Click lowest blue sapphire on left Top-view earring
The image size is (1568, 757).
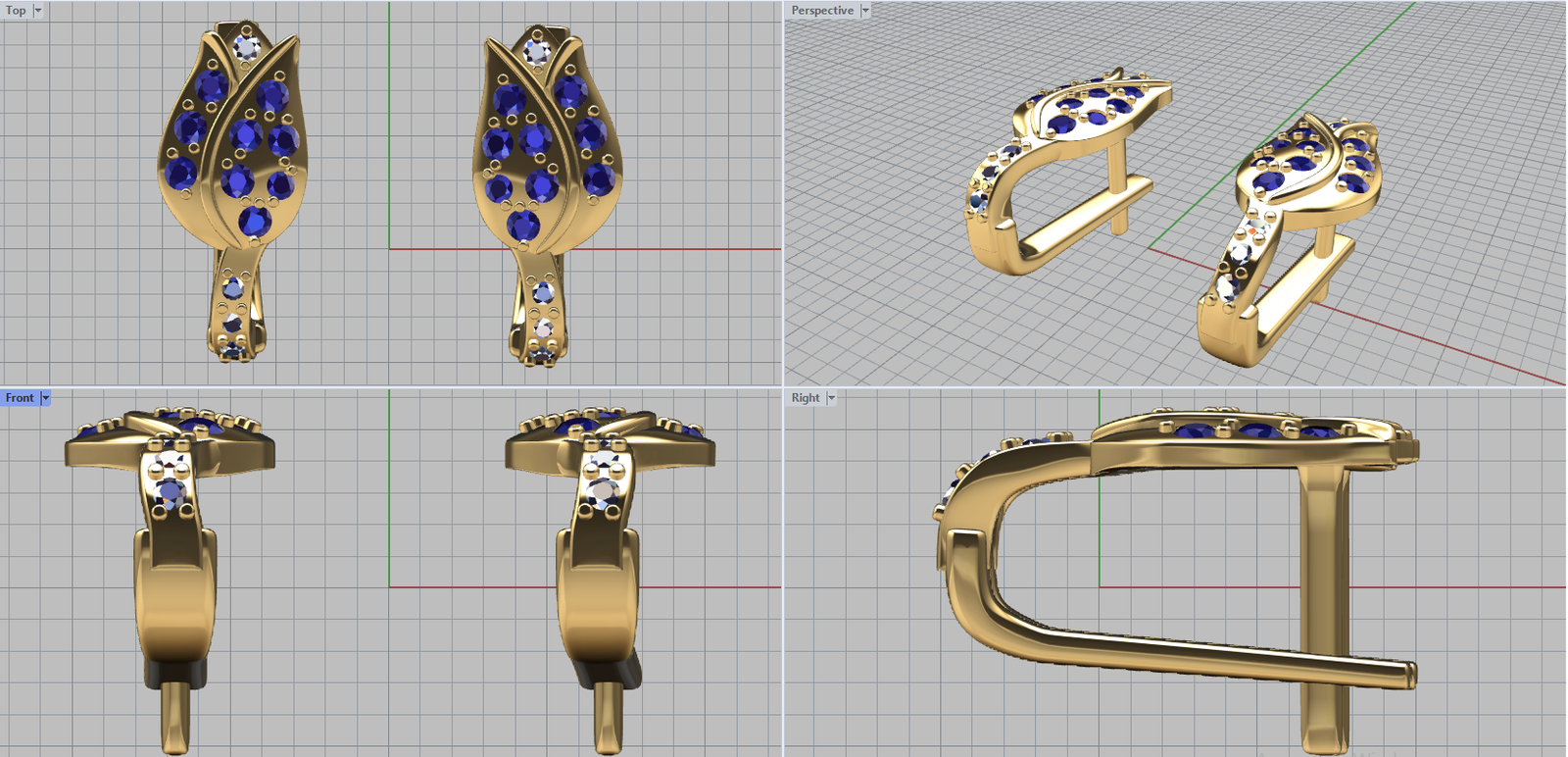(x=255, y=222)
